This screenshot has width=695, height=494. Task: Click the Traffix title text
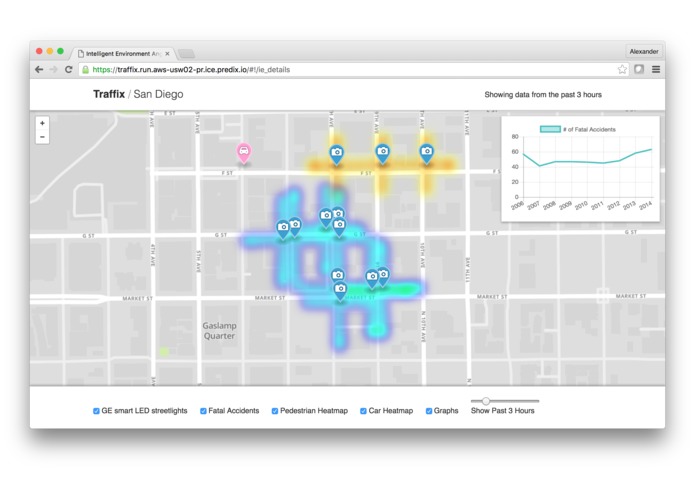click(109, 94)
